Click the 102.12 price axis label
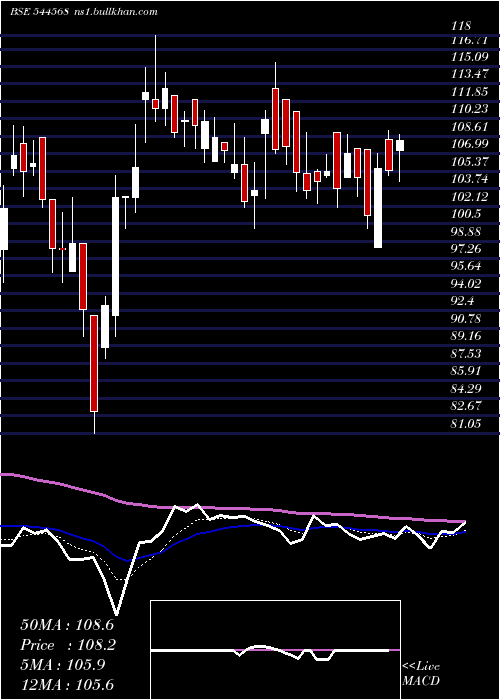The height and width of the screenshot is (700, 500). (x=469, y=196)
